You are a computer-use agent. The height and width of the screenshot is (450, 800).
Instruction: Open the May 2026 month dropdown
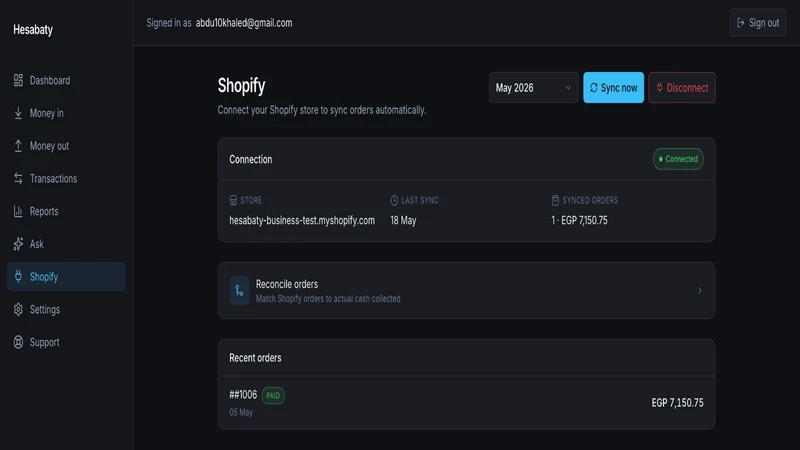(x=534, y=88)
